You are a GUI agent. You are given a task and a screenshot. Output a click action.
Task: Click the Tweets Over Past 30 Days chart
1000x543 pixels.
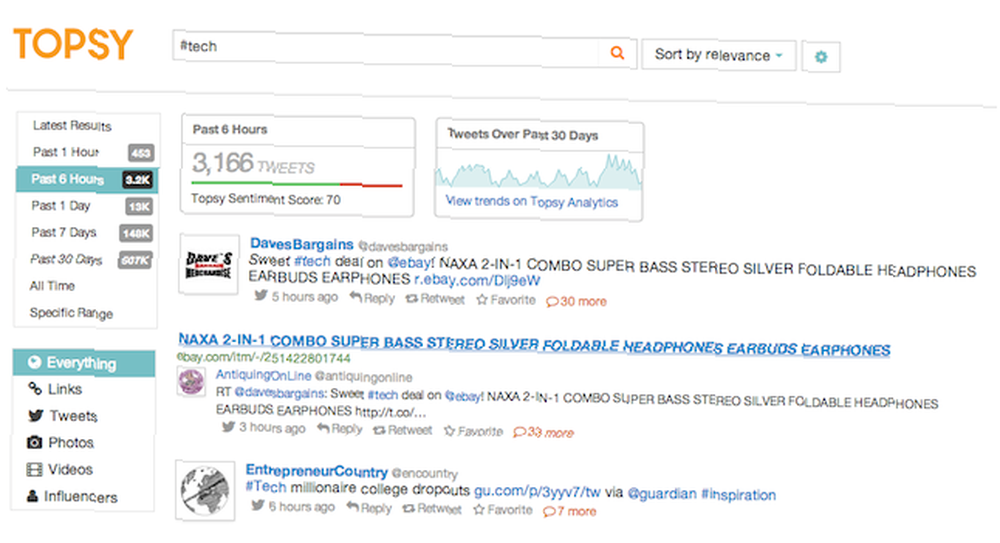[539, 171]
